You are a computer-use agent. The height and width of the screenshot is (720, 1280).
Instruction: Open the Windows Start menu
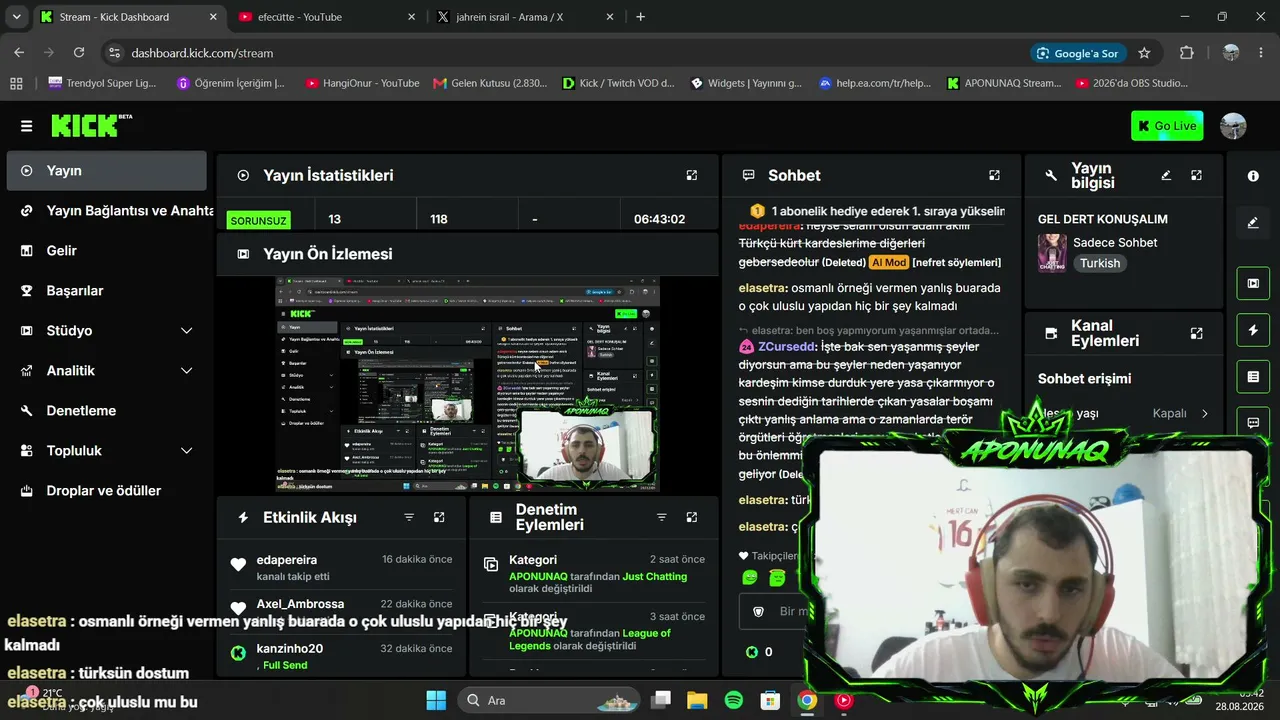point(436,700)
